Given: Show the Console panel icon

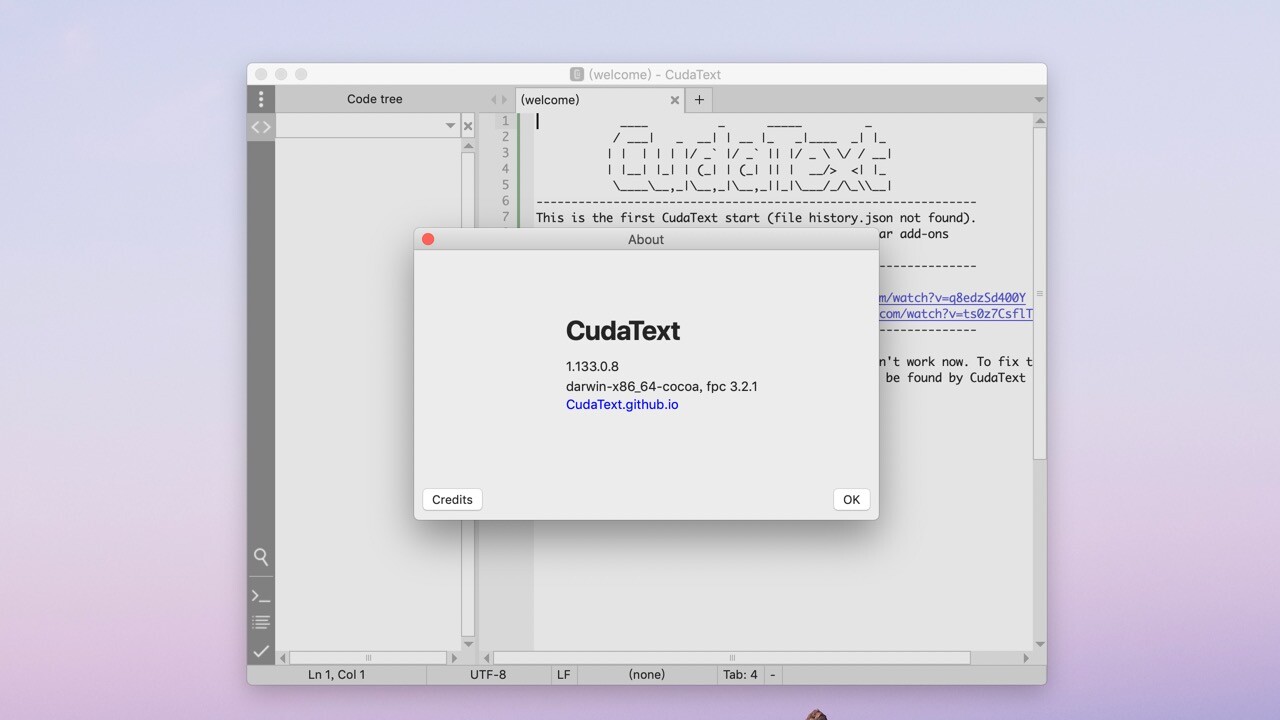Looking at the screenshot, I should point(261,596).
